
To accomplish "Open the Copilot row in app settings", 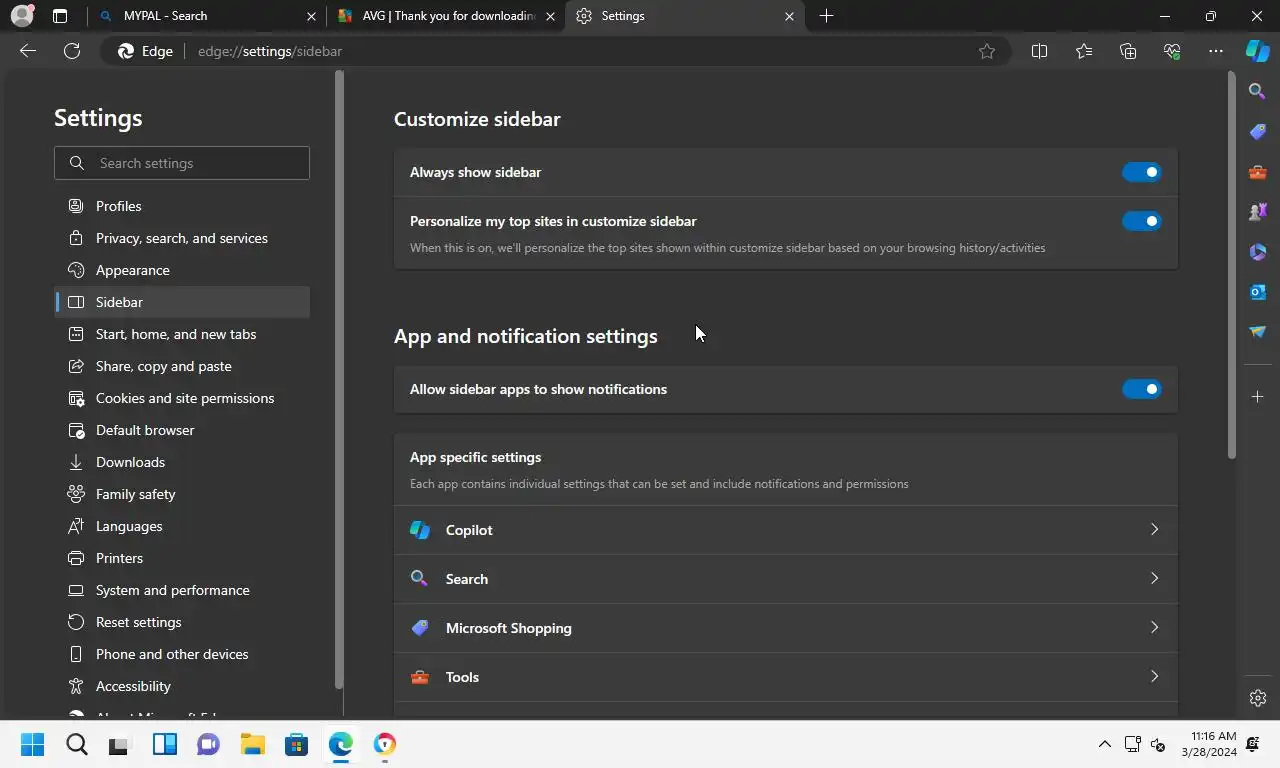I will point(786,530).
